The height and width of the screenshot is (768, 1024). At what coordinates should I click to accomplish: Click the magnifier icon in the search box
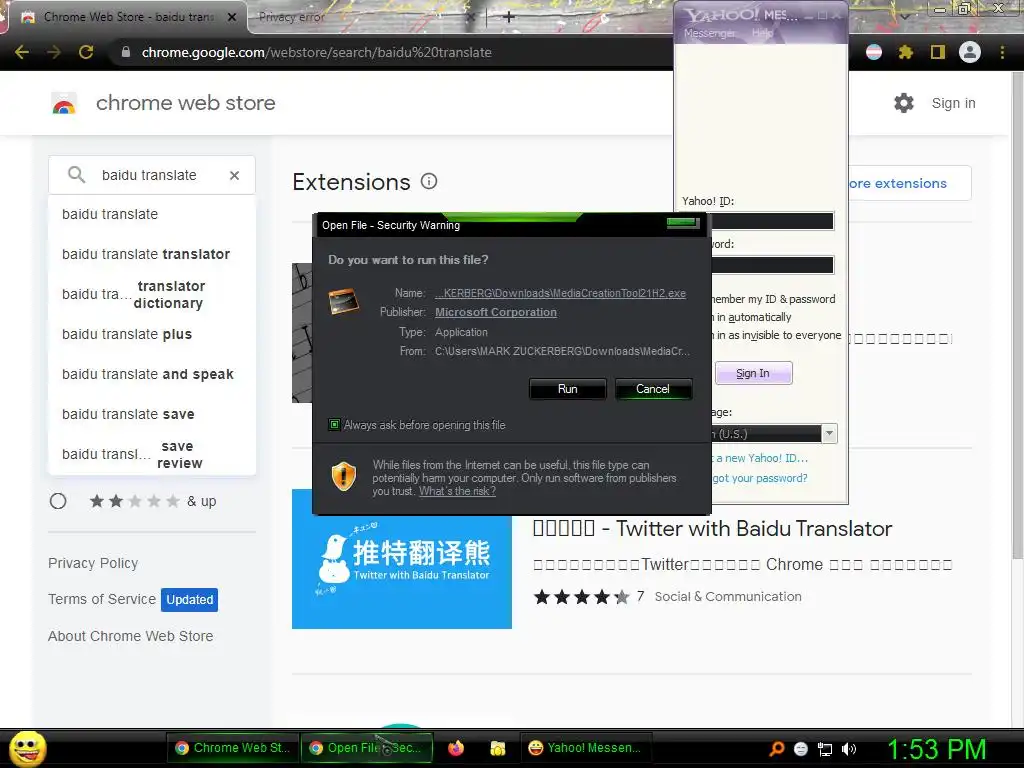[x=76, y=175]
